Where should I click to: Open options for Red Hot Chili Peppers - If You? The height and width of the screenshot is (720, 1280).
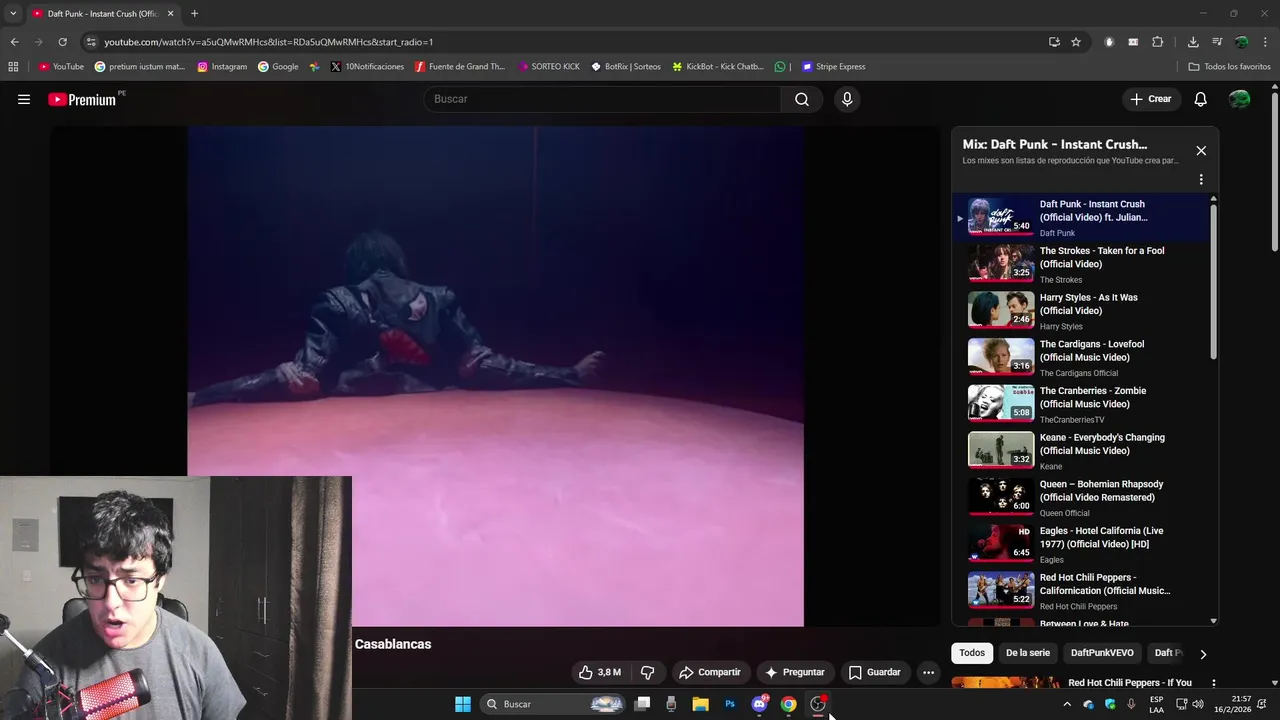click(1213, 684)
